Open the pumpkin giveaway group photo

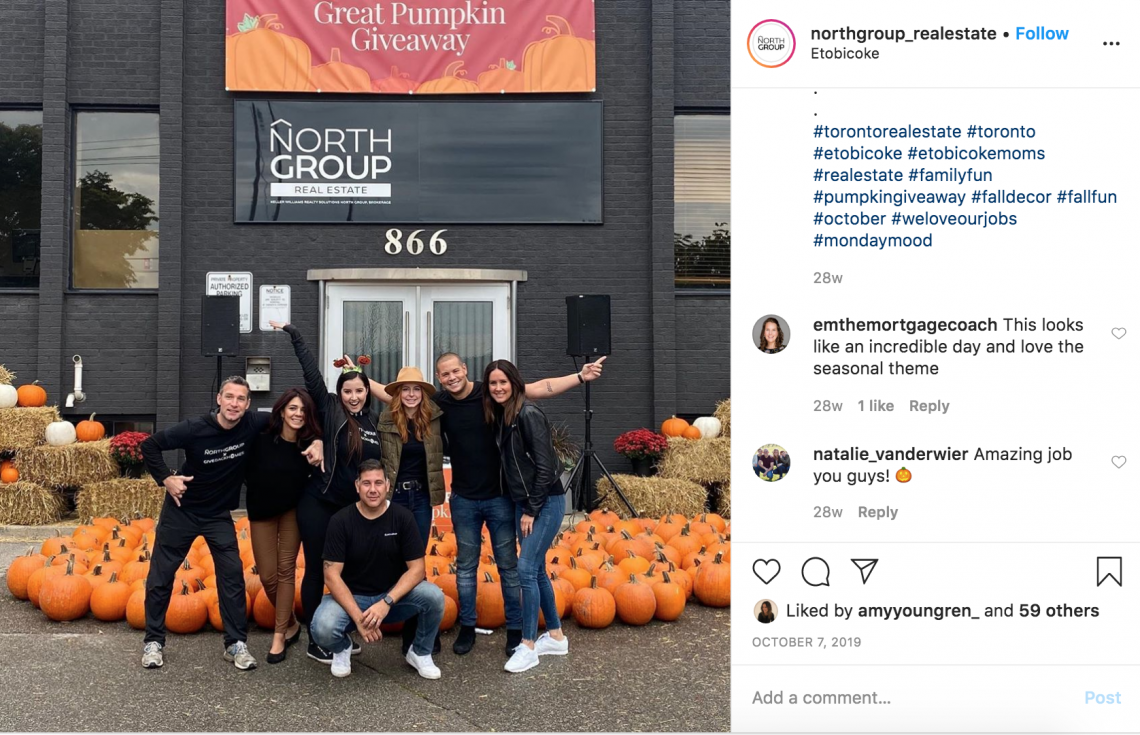tap(365, 366)
